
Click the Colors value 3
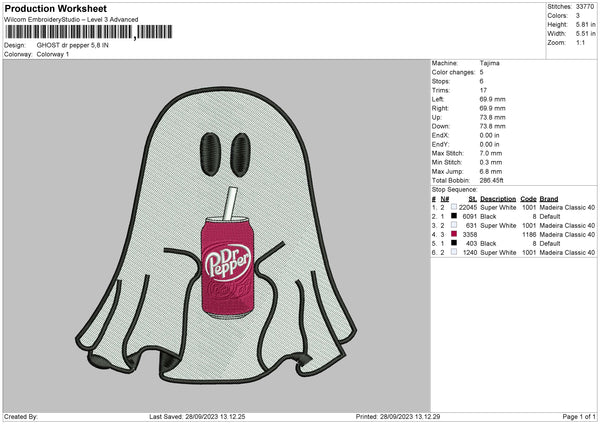pos(578,16)
